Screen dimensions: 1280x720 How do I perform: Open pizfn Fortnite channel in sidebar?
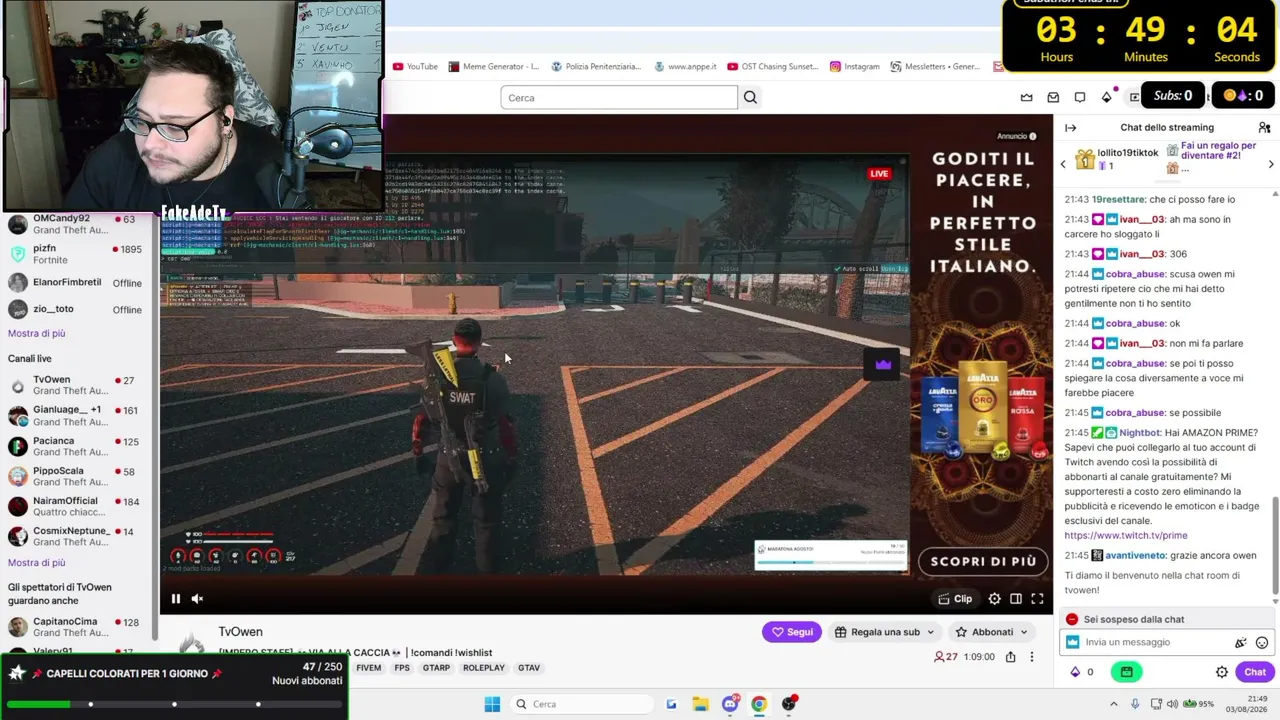click(78, 254)
